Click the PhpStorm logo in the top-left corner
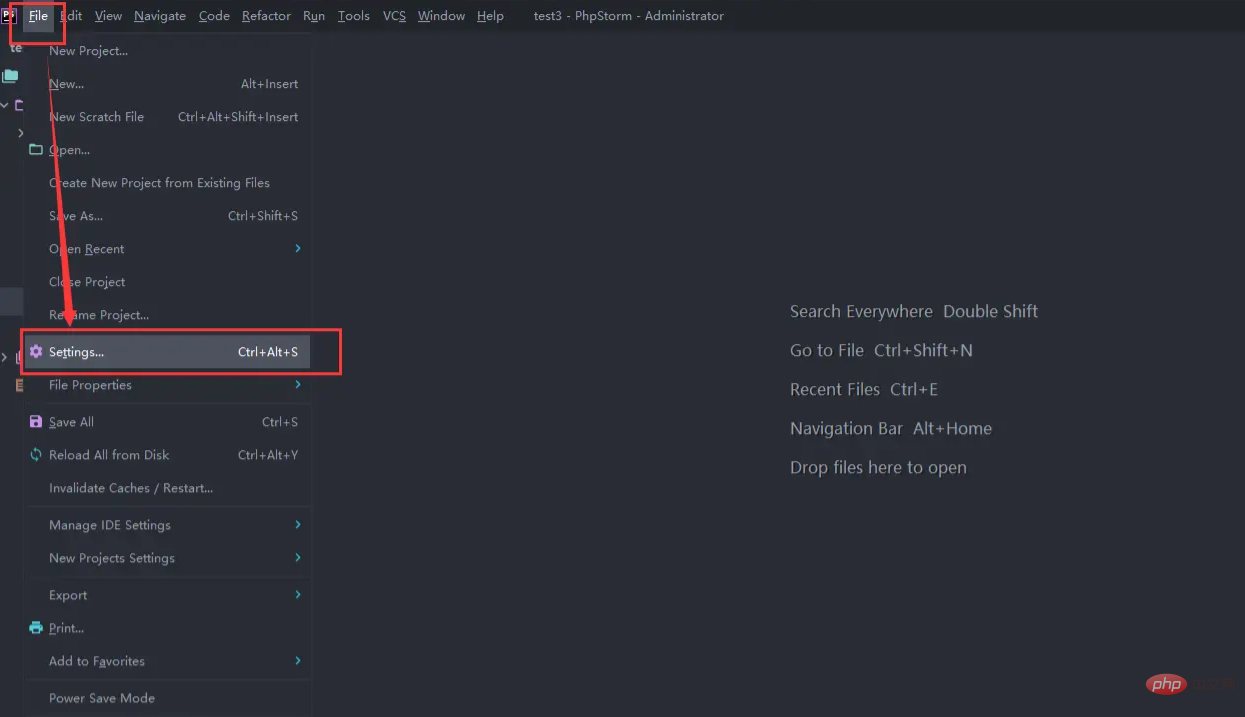The height and width of the screenshot is (717, 1245). [11, 15]
